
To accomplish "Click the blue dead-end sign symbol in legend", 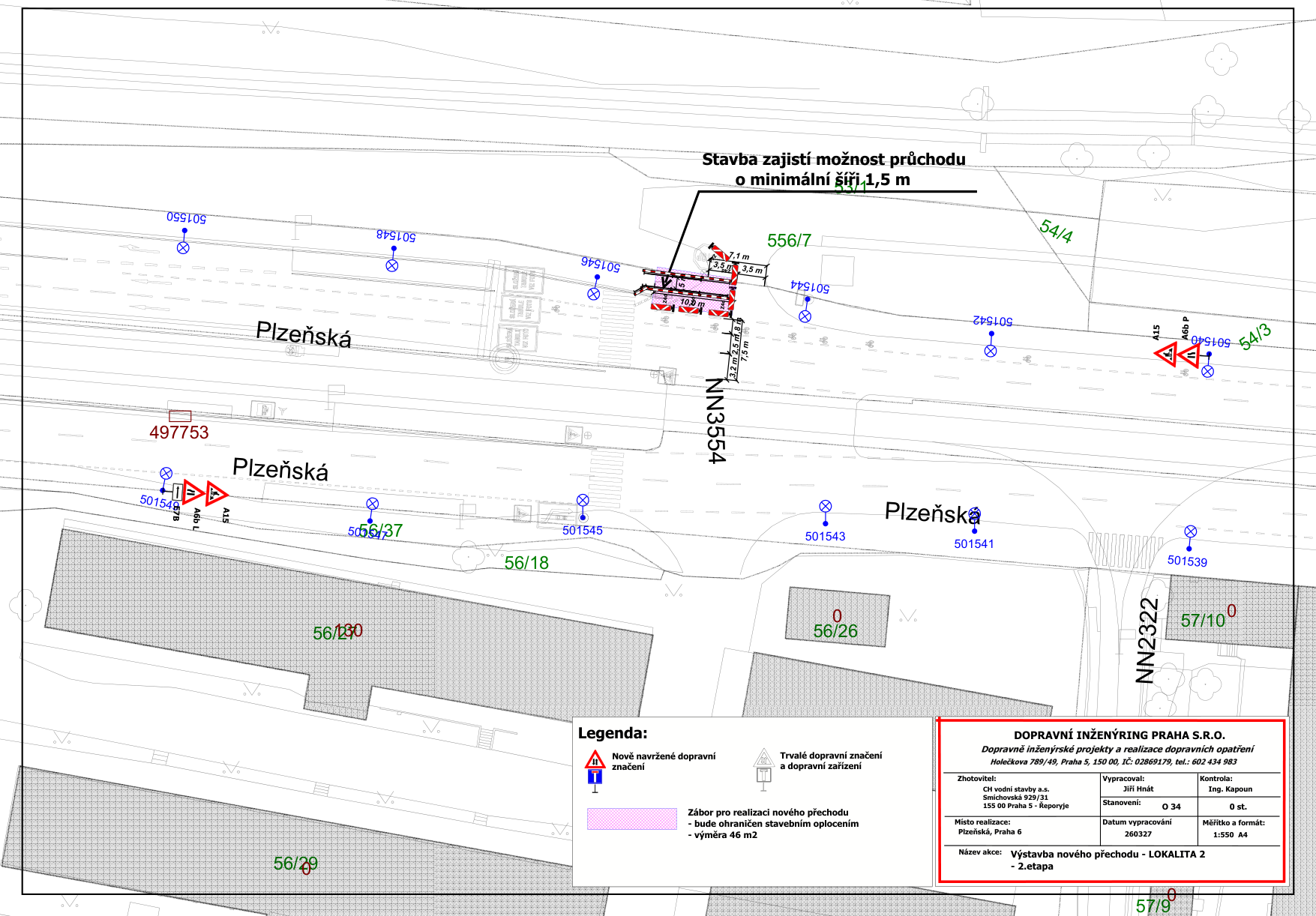I will click(595, 777).
